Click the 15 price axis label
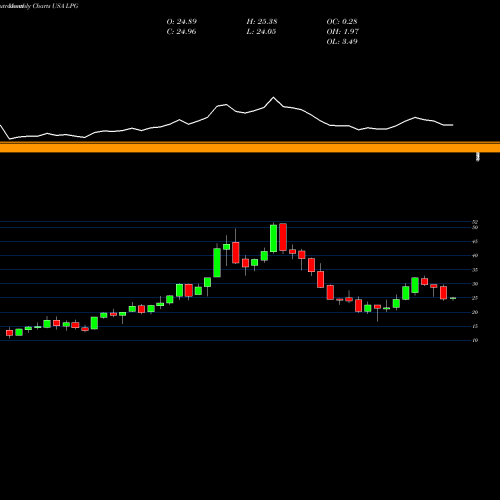Viewport: 500px width, 500px height. click(475, 326)
